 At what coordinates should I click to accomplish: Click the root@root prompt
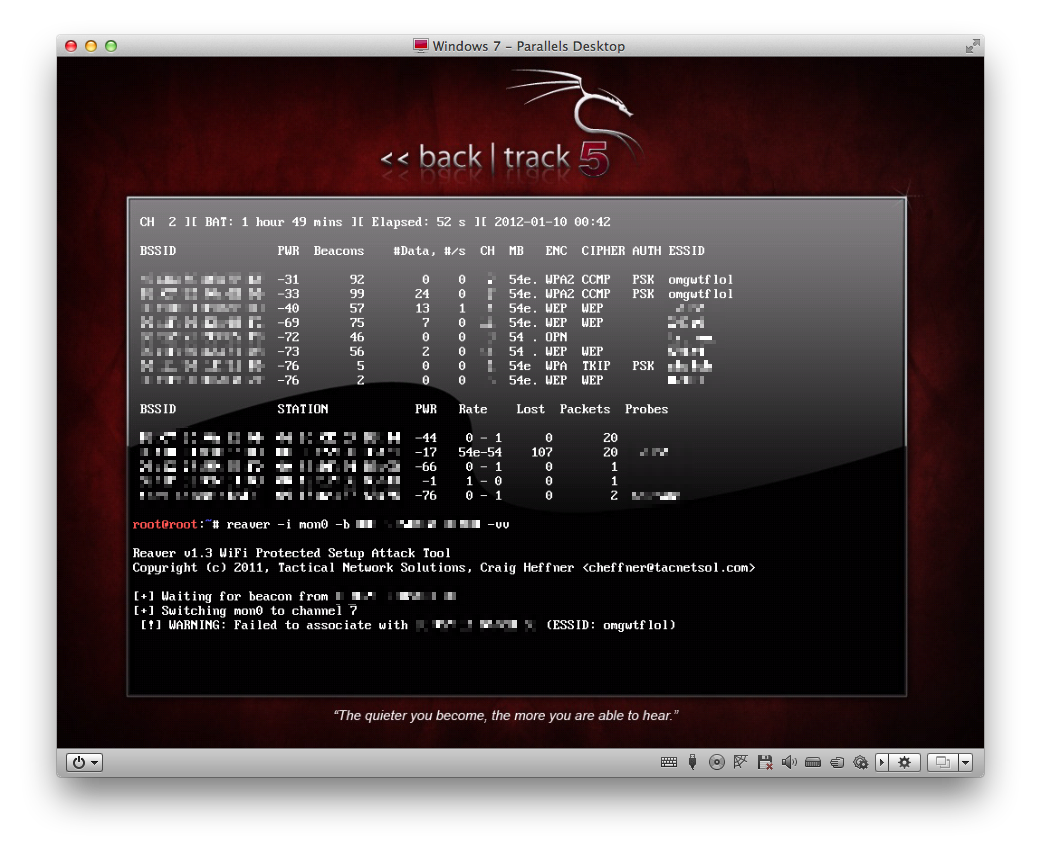coord(165,525)
